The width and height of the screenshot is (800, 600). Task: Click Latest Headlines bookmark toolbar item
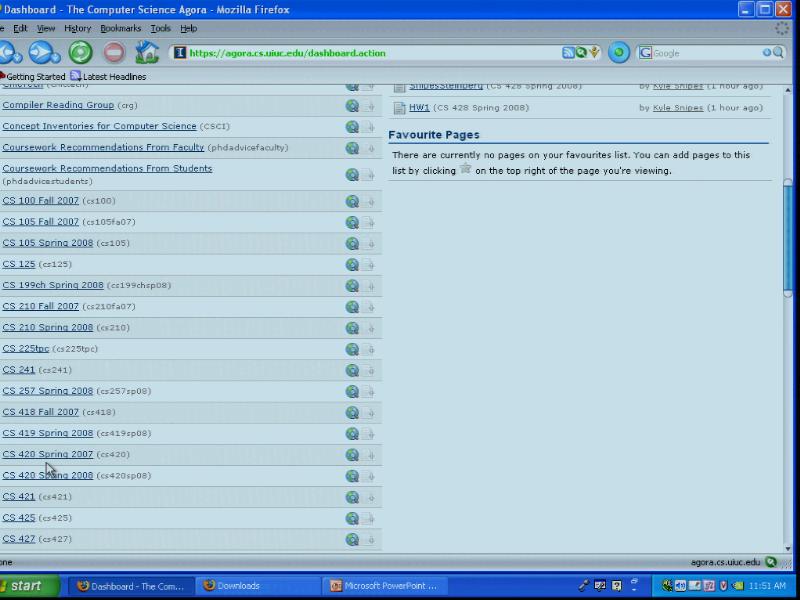pyautogui.click(x=108, y=77)
